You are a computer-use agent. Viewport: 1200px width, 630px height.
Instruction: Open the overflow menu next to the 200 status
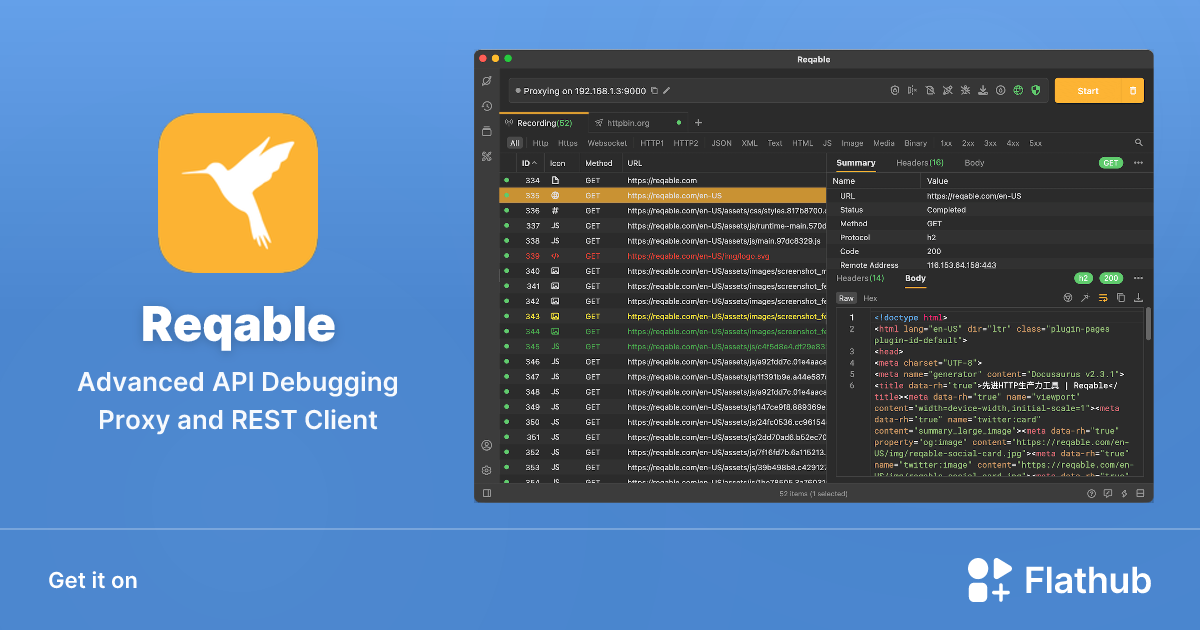pyautogui.click(x=1139, y=278)
